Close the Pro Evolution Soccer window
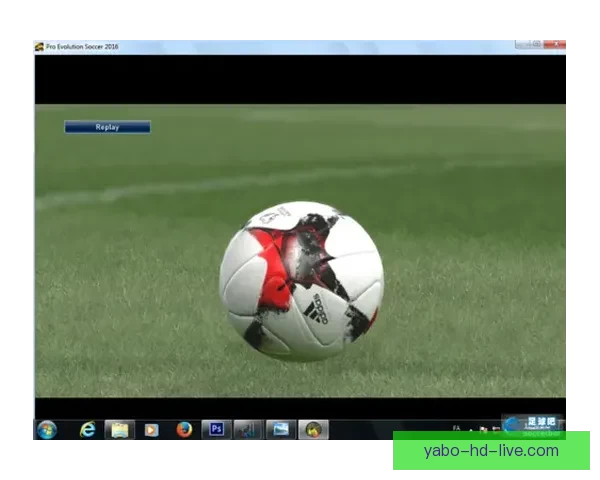Image resolution: width=600 pixels, height=480 pixels. 554,45
